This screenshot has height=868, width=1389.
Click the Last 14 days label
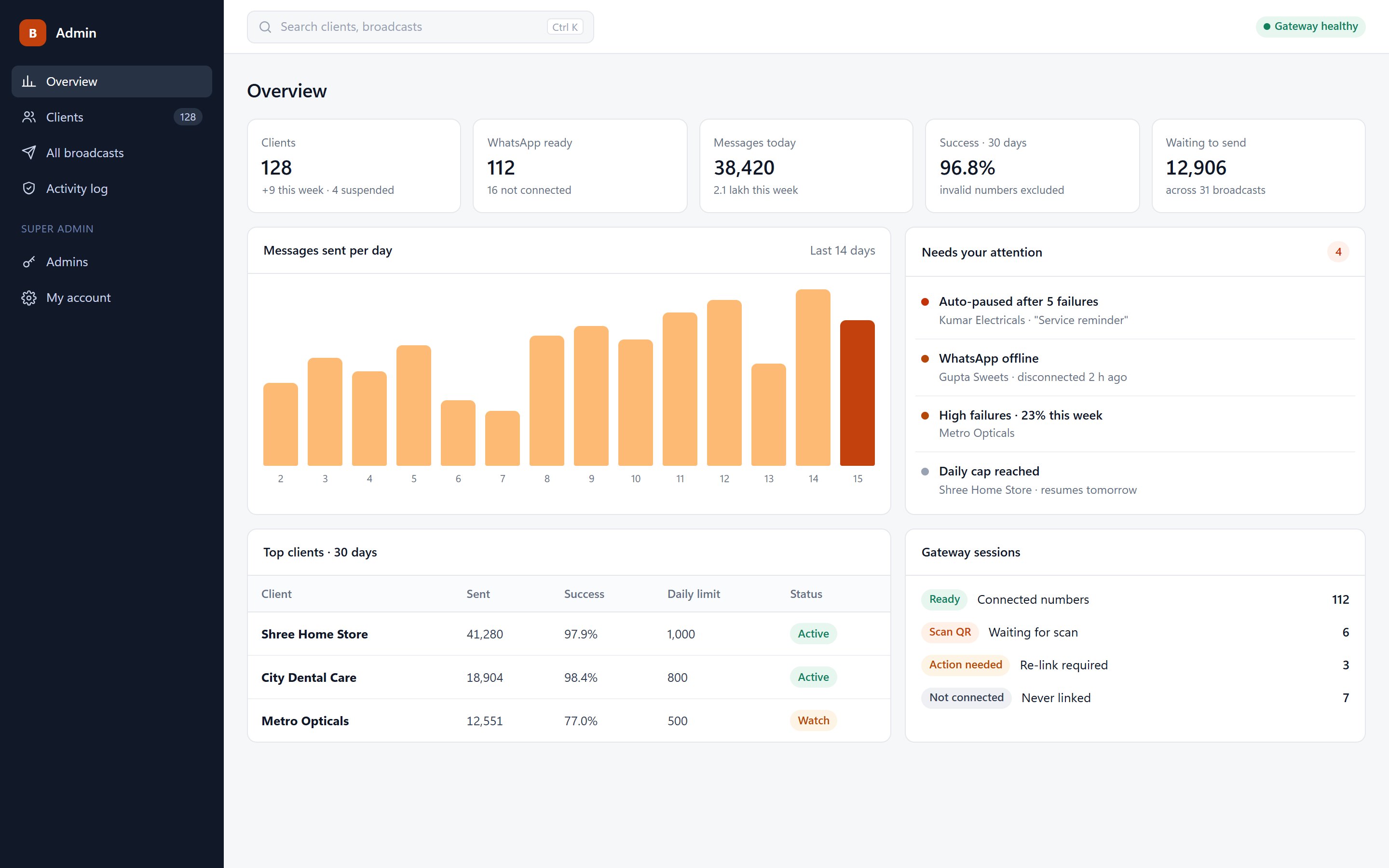pyautogui.click(x=842, y=250)
